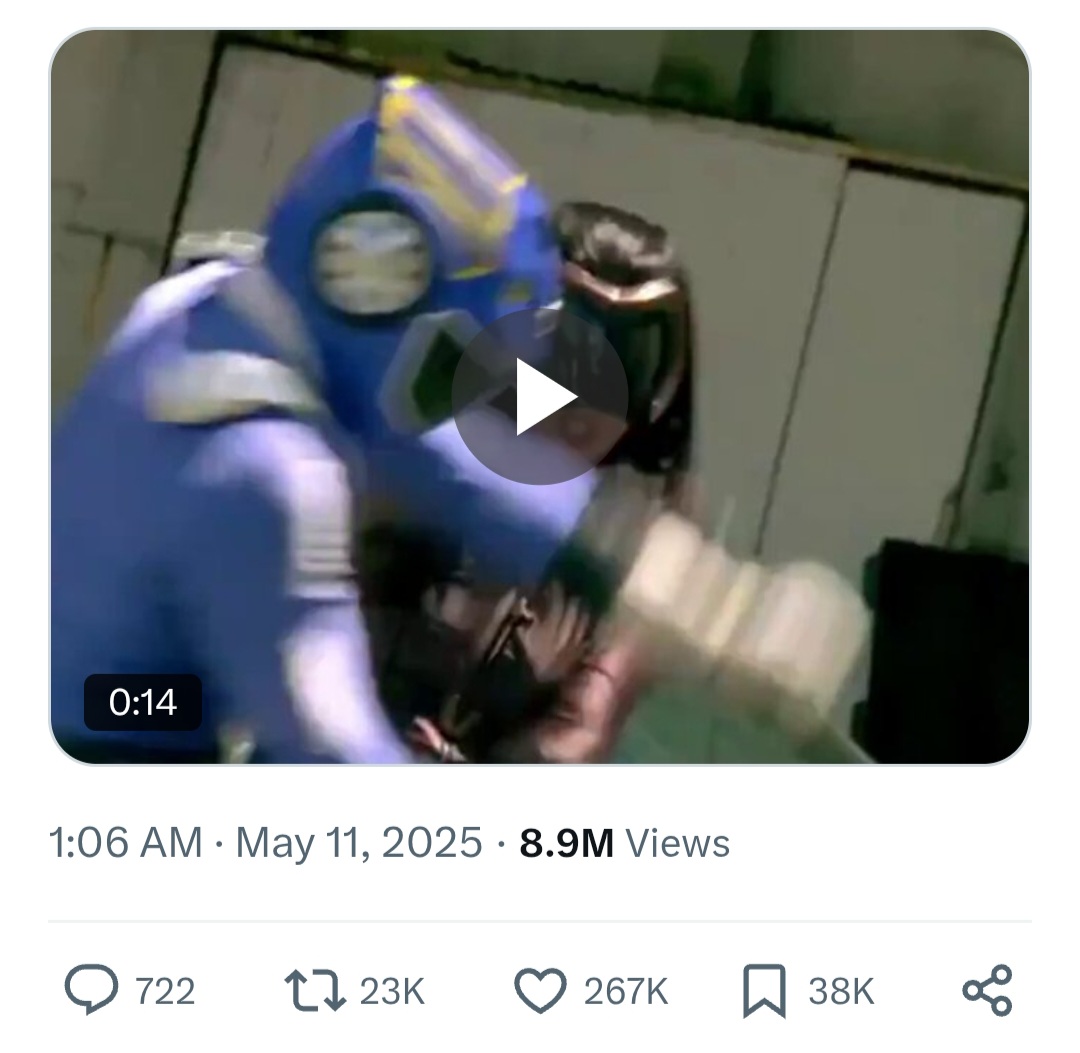Screen dimensions: 1080x1053
Task: Click the 267K likes count
Action: 626,992
